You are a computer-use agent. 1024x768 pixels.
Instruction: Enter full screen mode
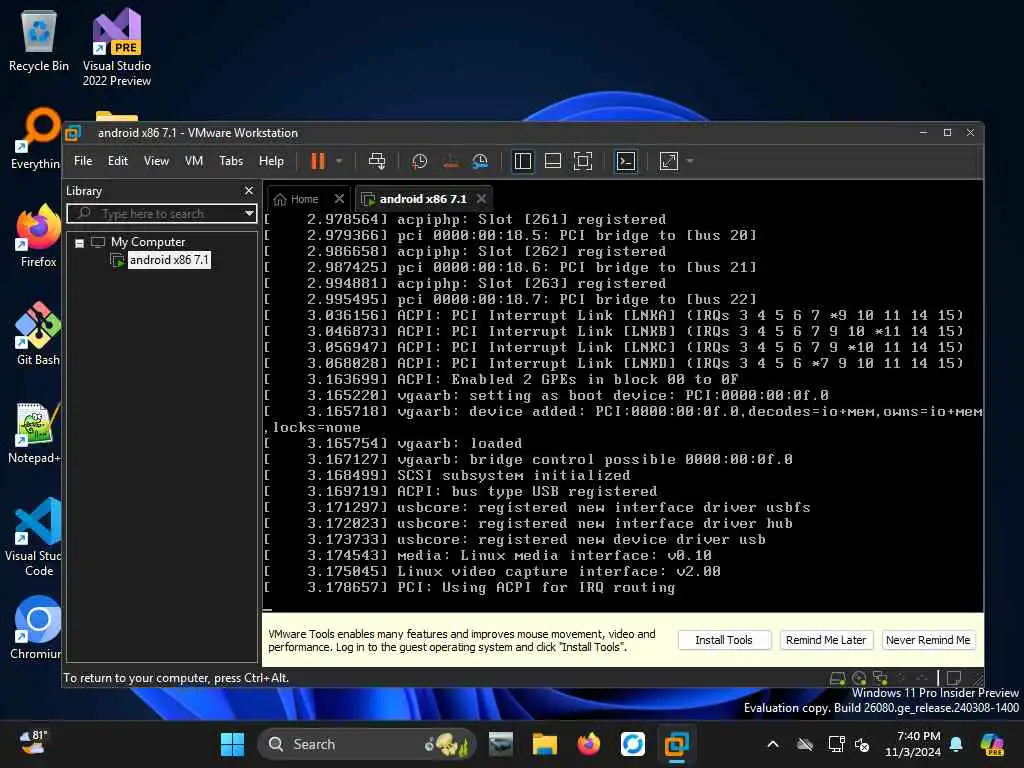pos(583,161)
